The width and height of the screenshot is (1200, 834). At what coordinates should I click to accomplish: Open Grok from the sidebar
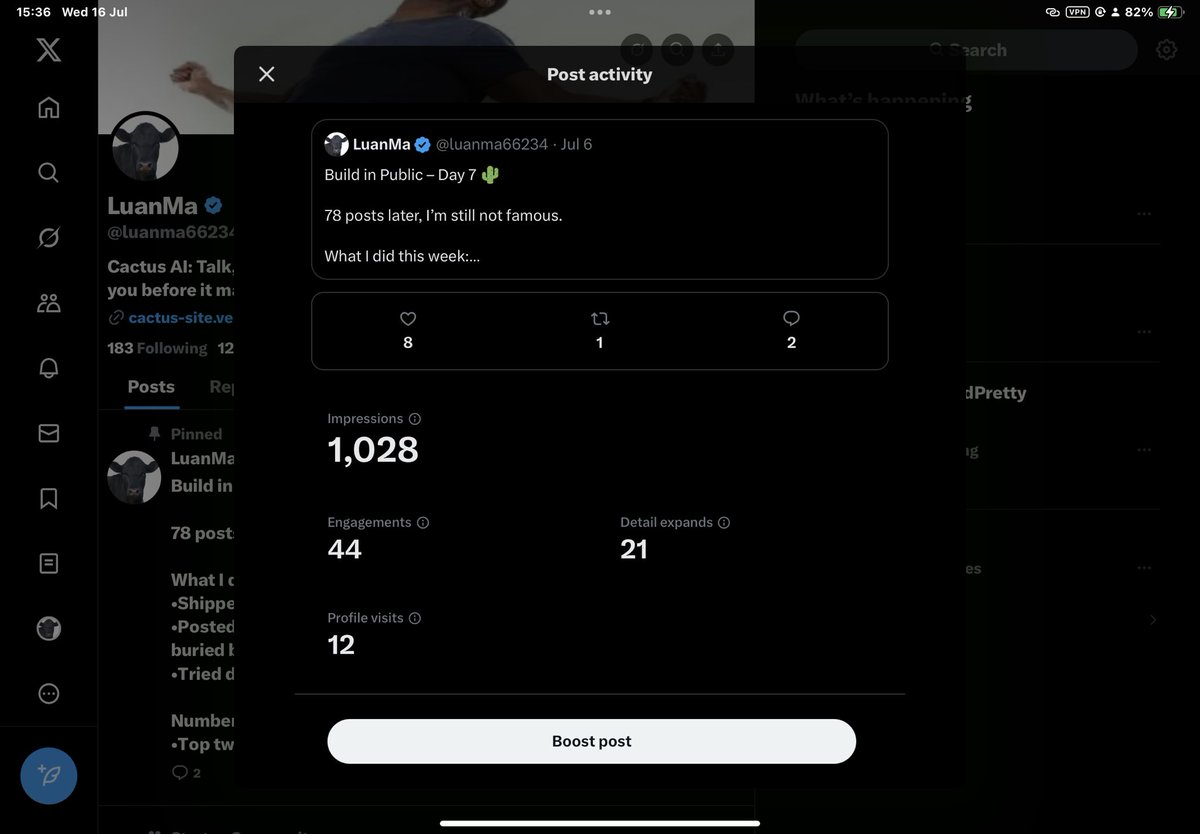(x=48, y=237)
